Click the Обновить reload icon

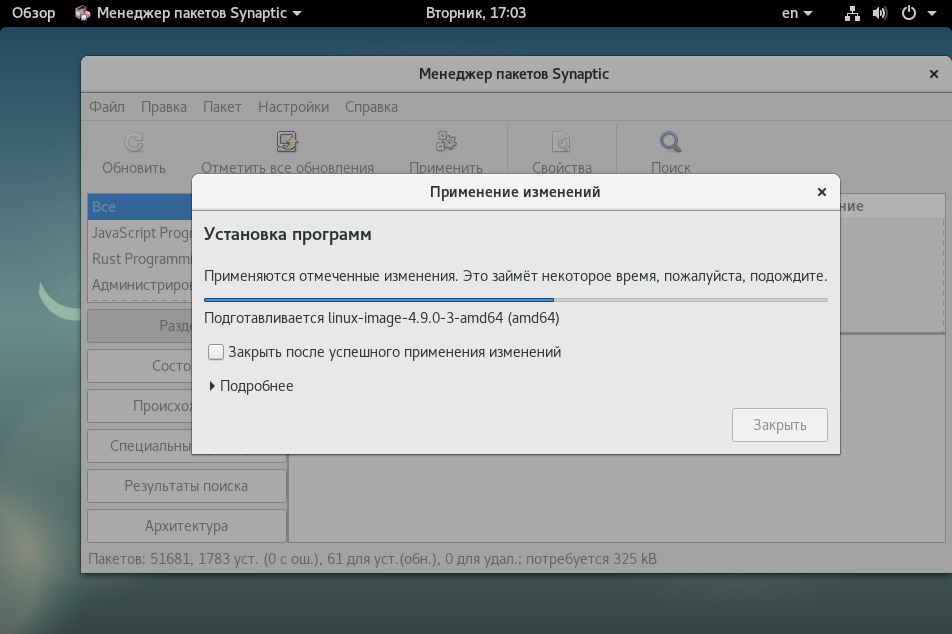tap(134, 142)
